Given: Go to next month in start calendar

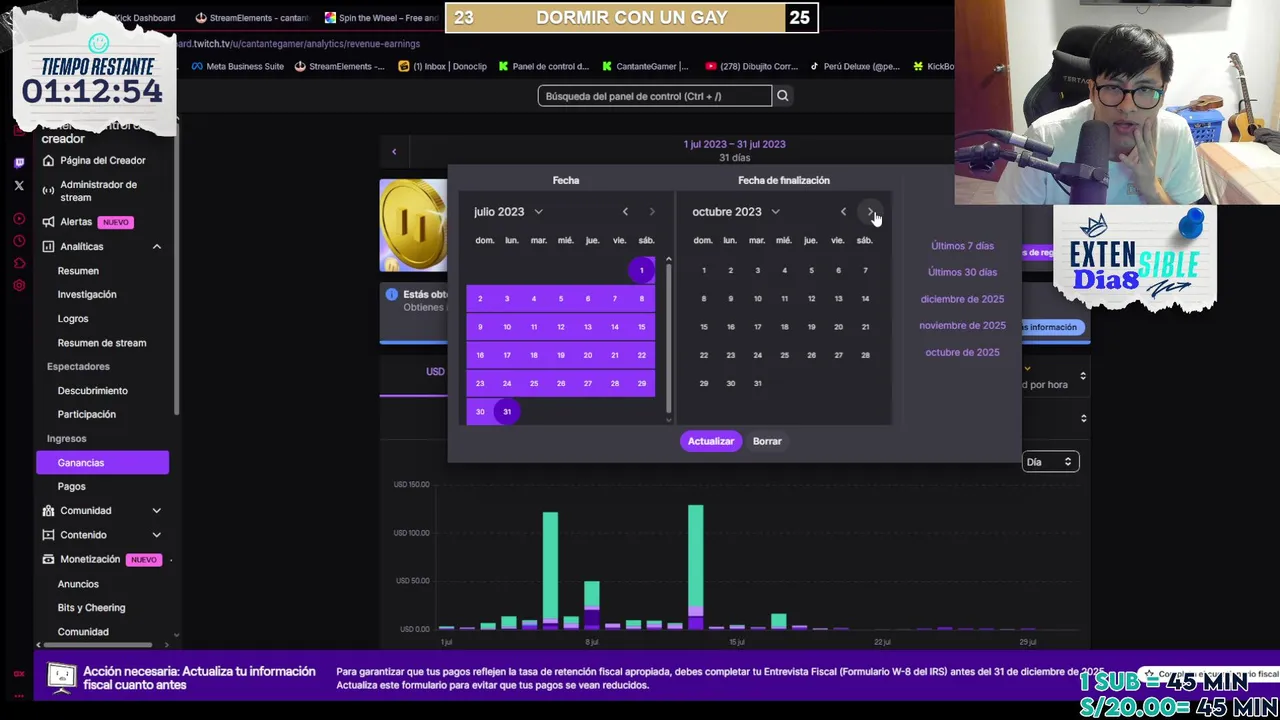Looking at the screenshot, I should pyautogui.click(x=652, y=212).
